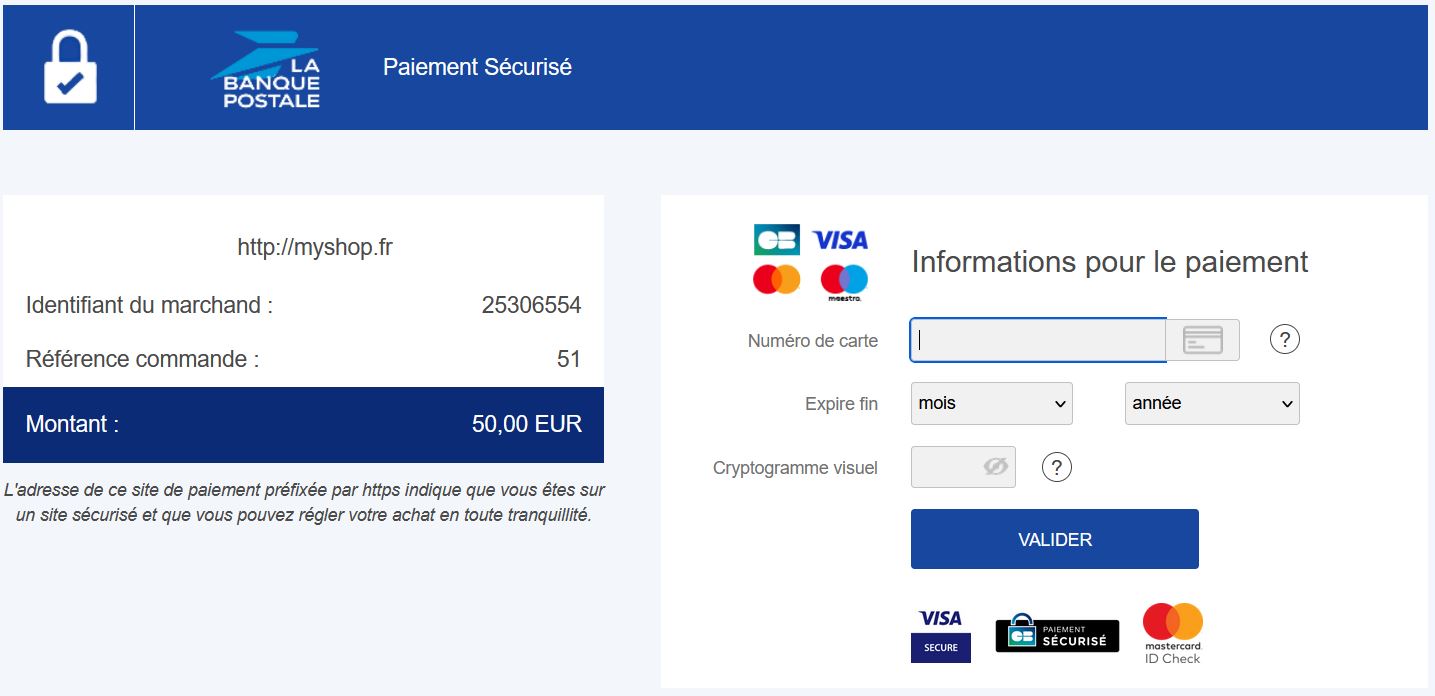
Task: Click the VALIDER button
Action: [1055, 539]
